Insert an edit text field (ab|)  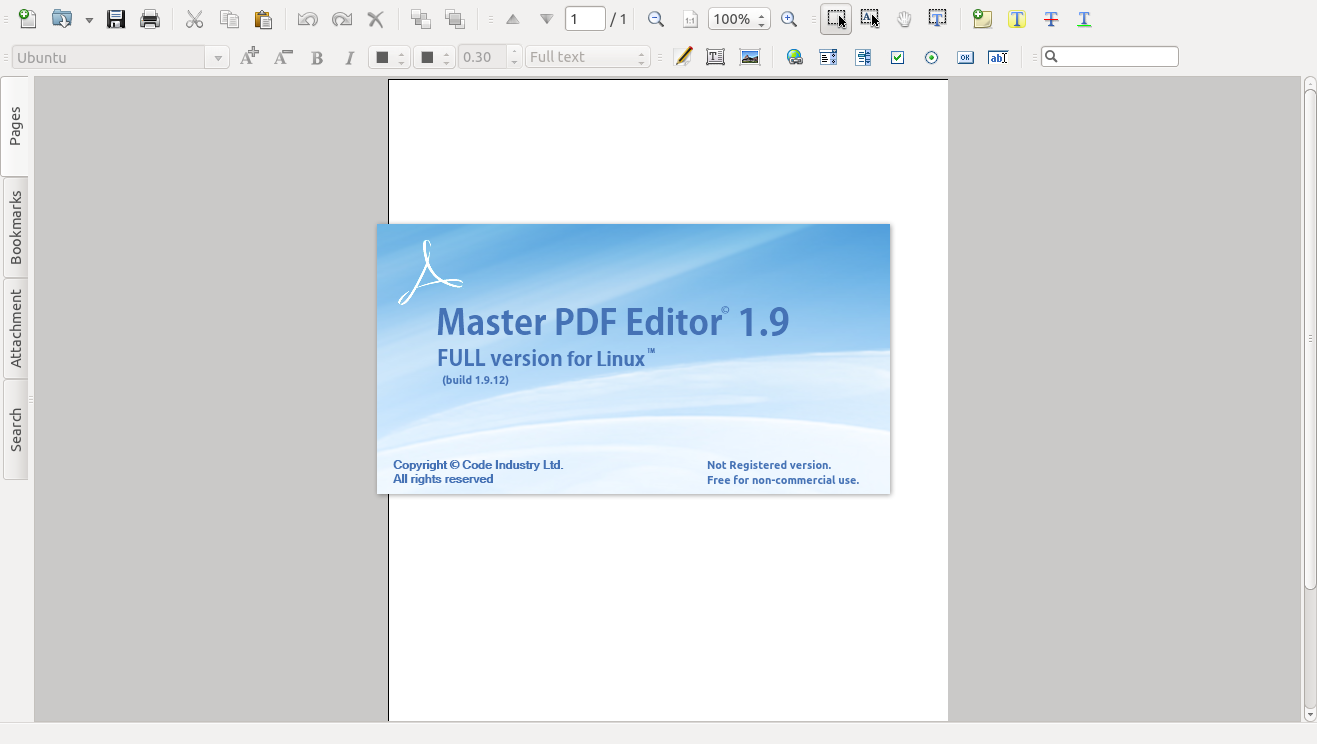[998, 57]
